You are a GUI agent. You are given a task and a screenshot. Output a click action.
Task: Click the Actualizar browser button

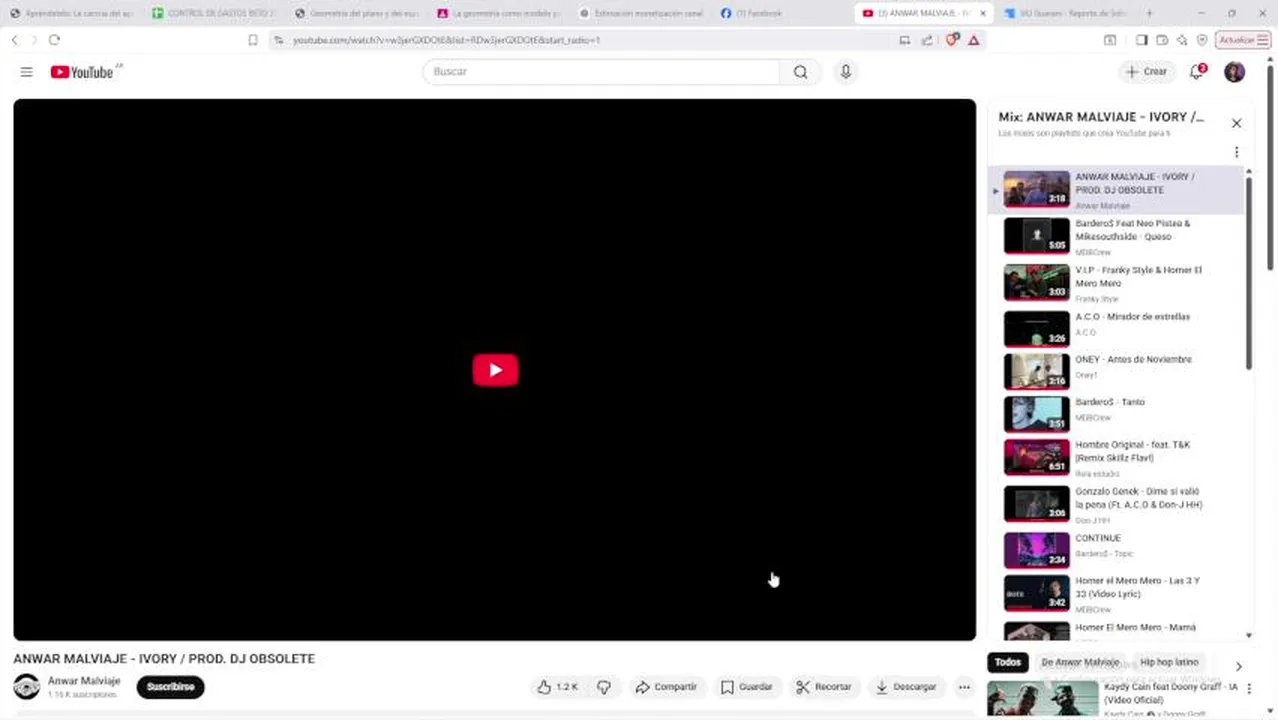point(1243,40)
